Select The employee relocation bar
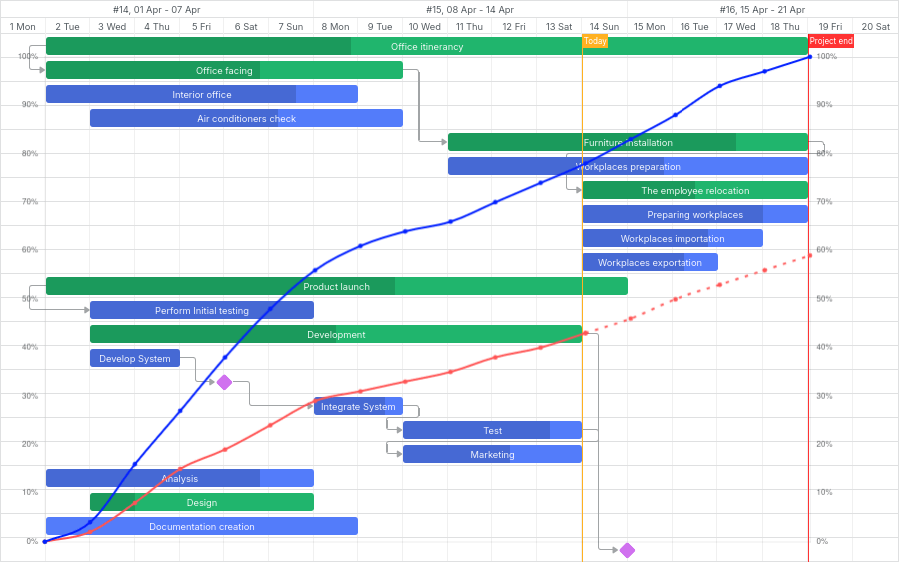The width and height of the screenshot is (900, 562). 694,190
